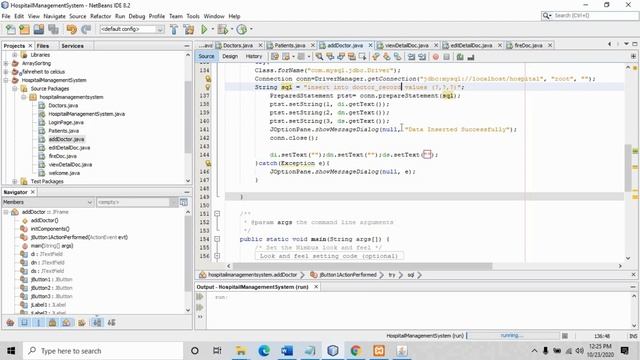Toggle Sort by Name in Navigator
The image size is (640, 360).
point(97,323)
